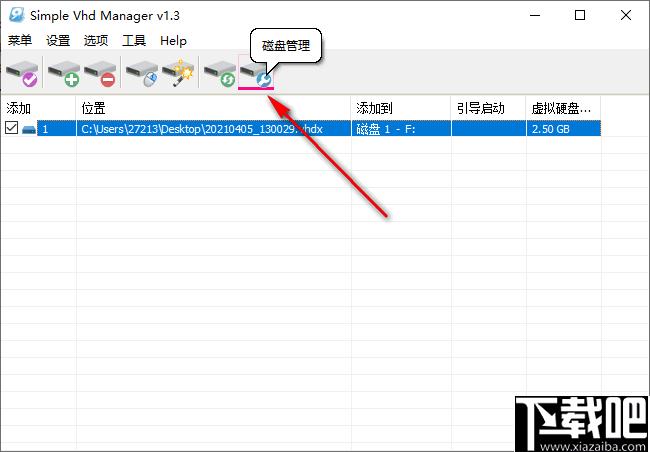Minimize the Simple Vhd Manager window
Viewport: 650px width, 452px height.
click(x=535, y=16)
